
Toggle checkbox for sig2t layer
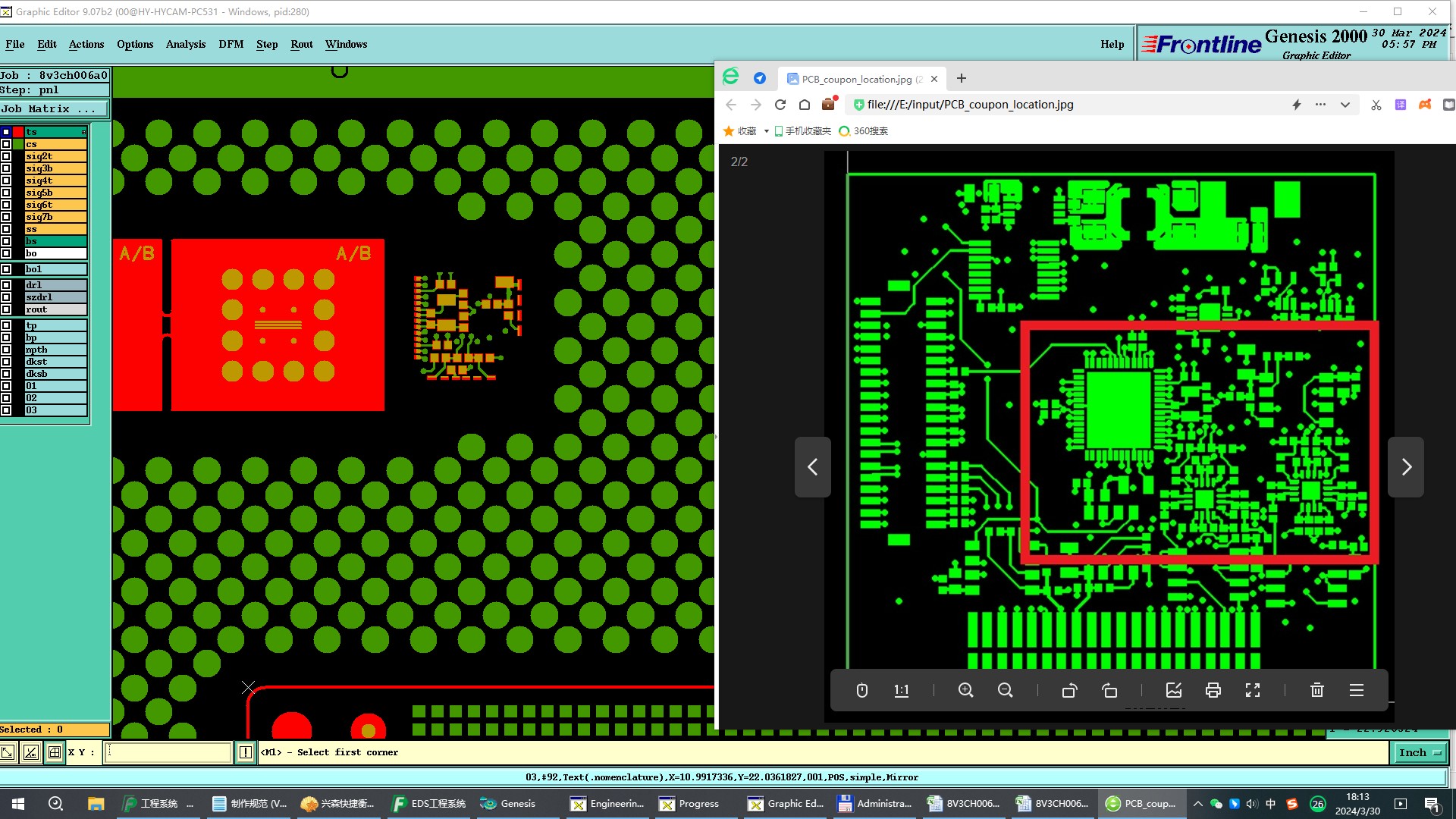[x=6, y=156]
